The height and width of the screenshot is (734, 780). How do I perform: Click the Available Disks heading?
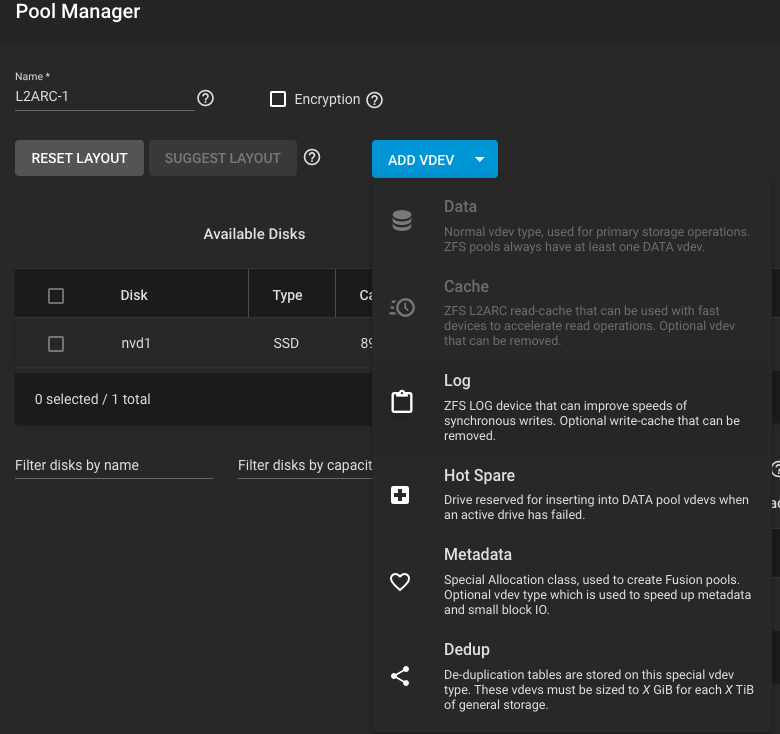tap(254, 234)
